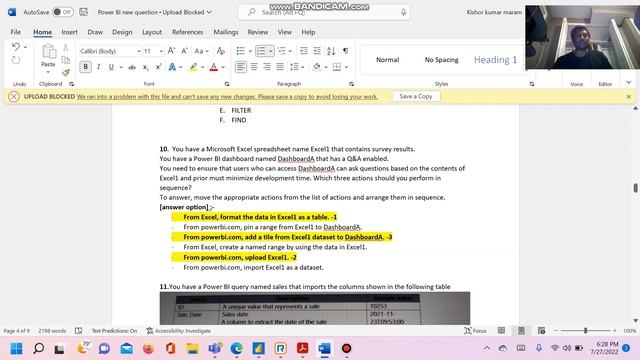This screenshot has height=360, width=640.
Task: Open the font color dropdown arrow
Action: [x=223, y=67]
